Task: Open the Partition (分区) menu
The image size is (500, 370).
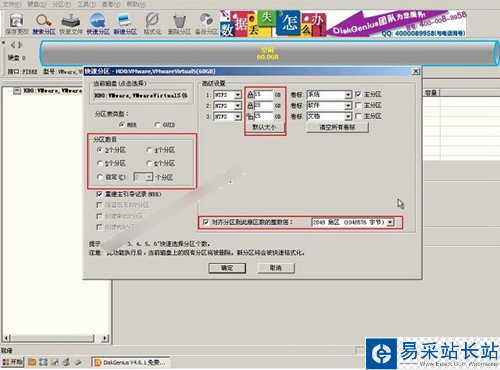Action: [x=62, y=4]
